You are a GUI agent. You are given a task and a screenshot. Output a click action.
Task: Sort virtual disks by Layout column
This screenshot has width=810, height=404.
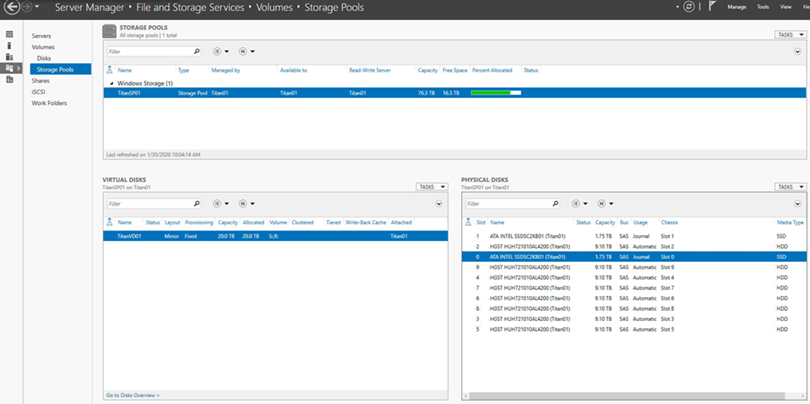[x=172, y=222]
